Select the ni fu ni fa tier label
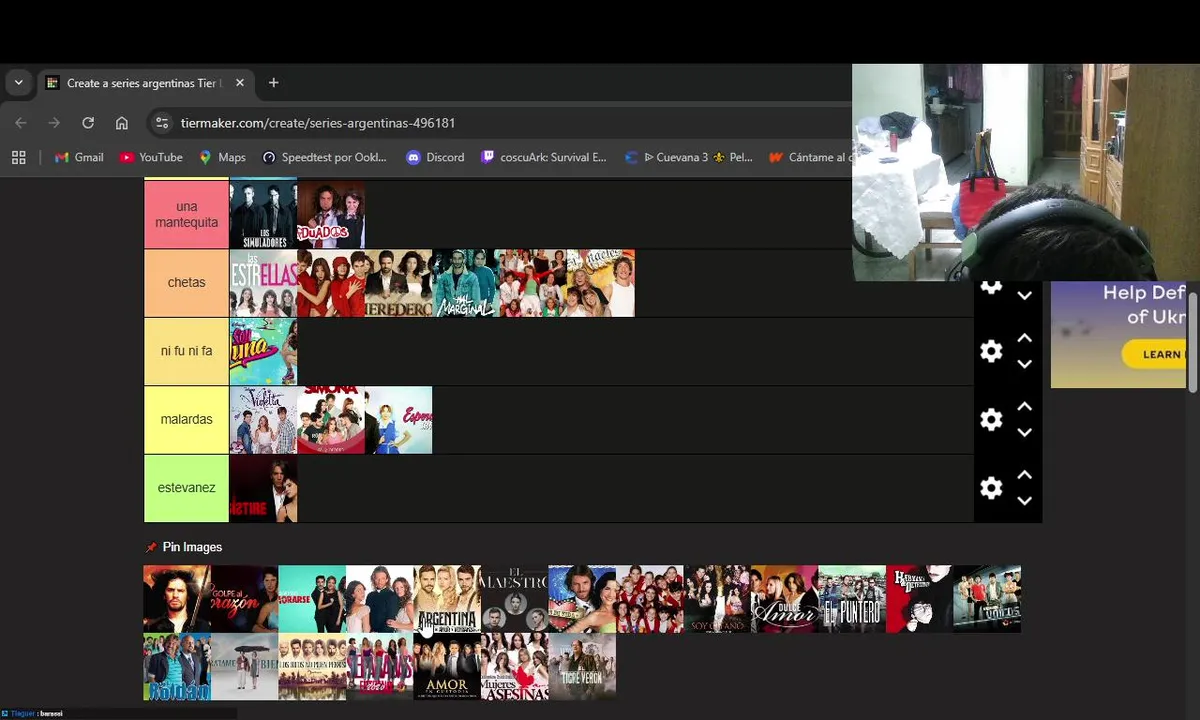 point(186,351)
